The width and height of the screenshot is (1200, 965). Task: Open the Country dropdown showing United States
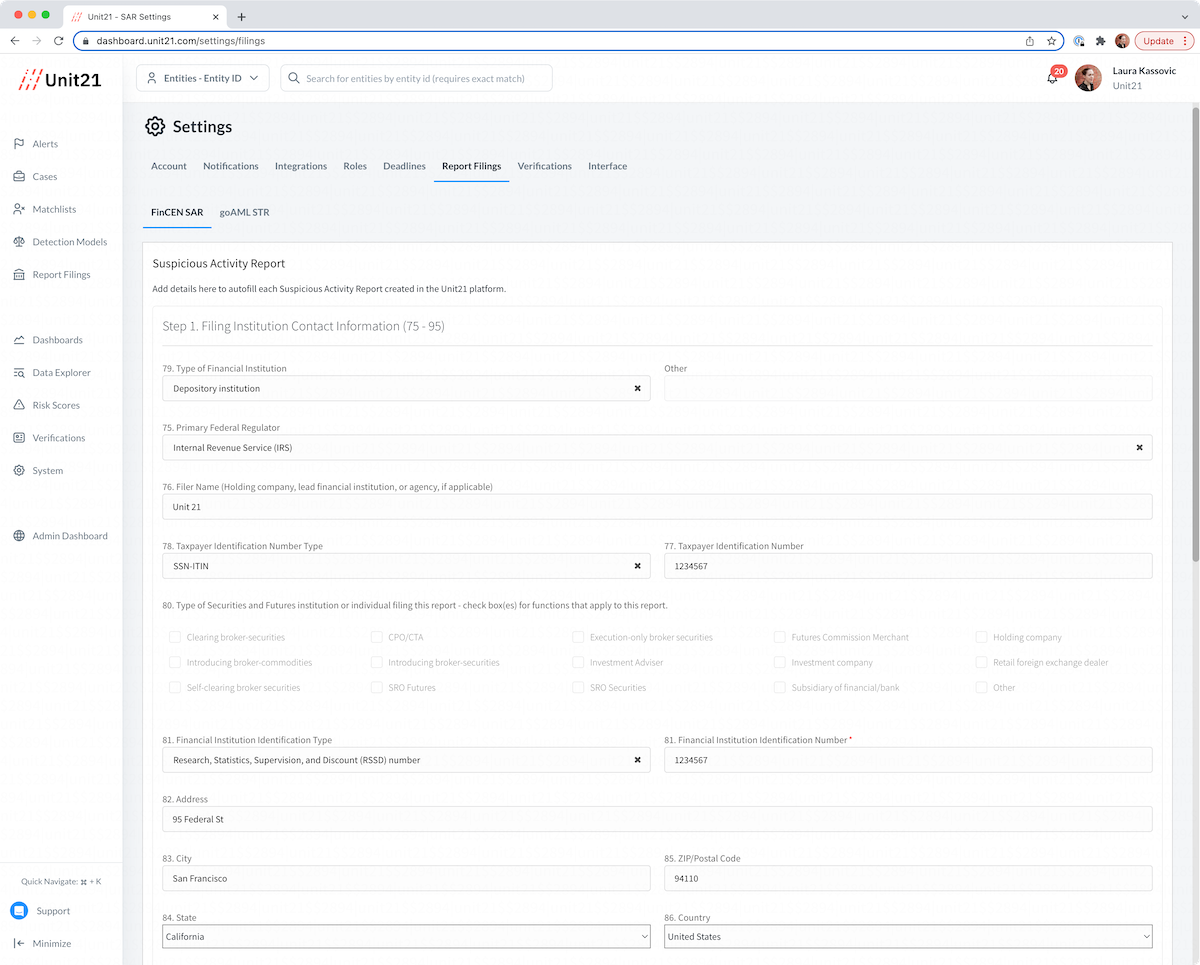pos(908,937)
